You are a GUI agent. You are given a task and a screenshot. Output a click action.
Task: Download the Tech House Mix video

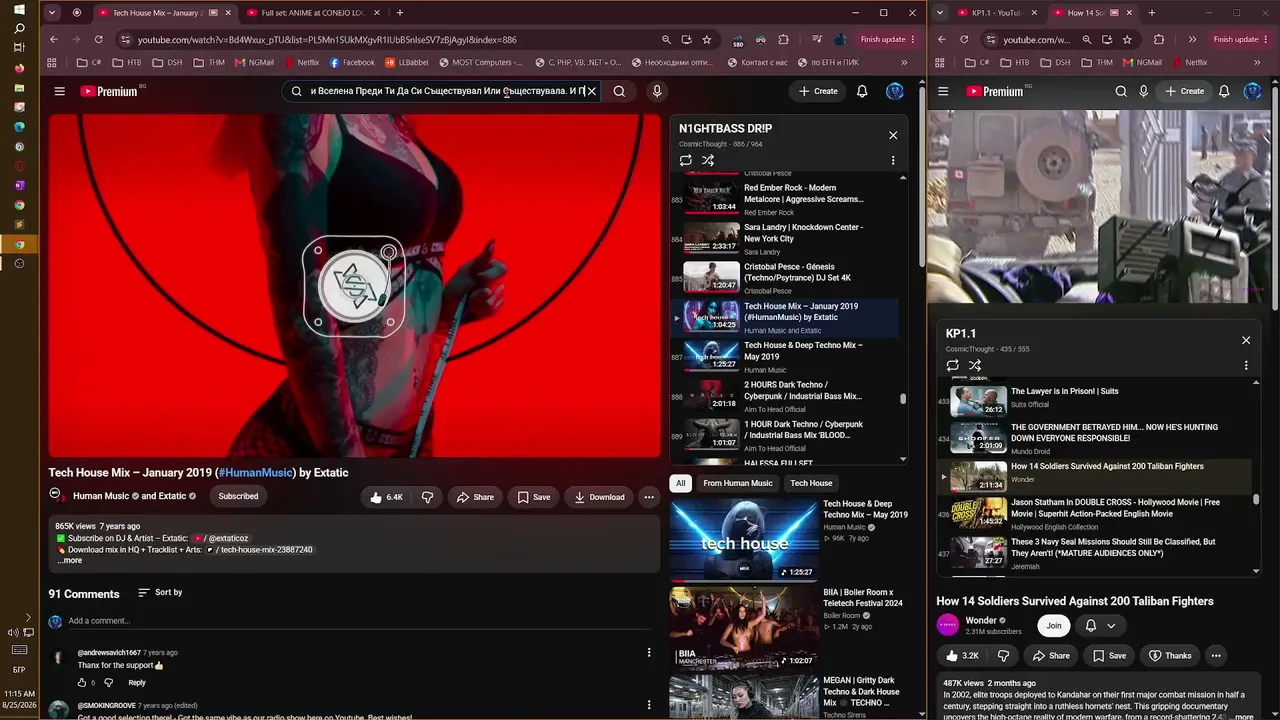[600, 497]
